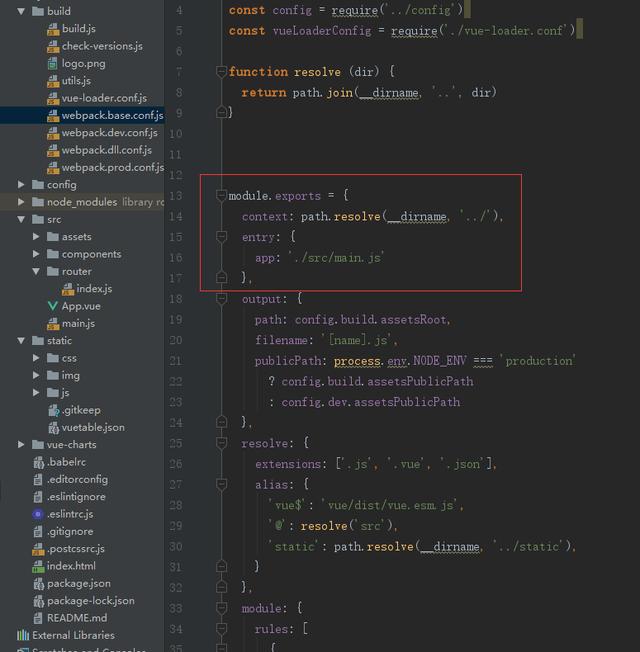This screenshot has width=640, height=652.
Task: Click the .gitkeep file icon
Action: (54, 410)
